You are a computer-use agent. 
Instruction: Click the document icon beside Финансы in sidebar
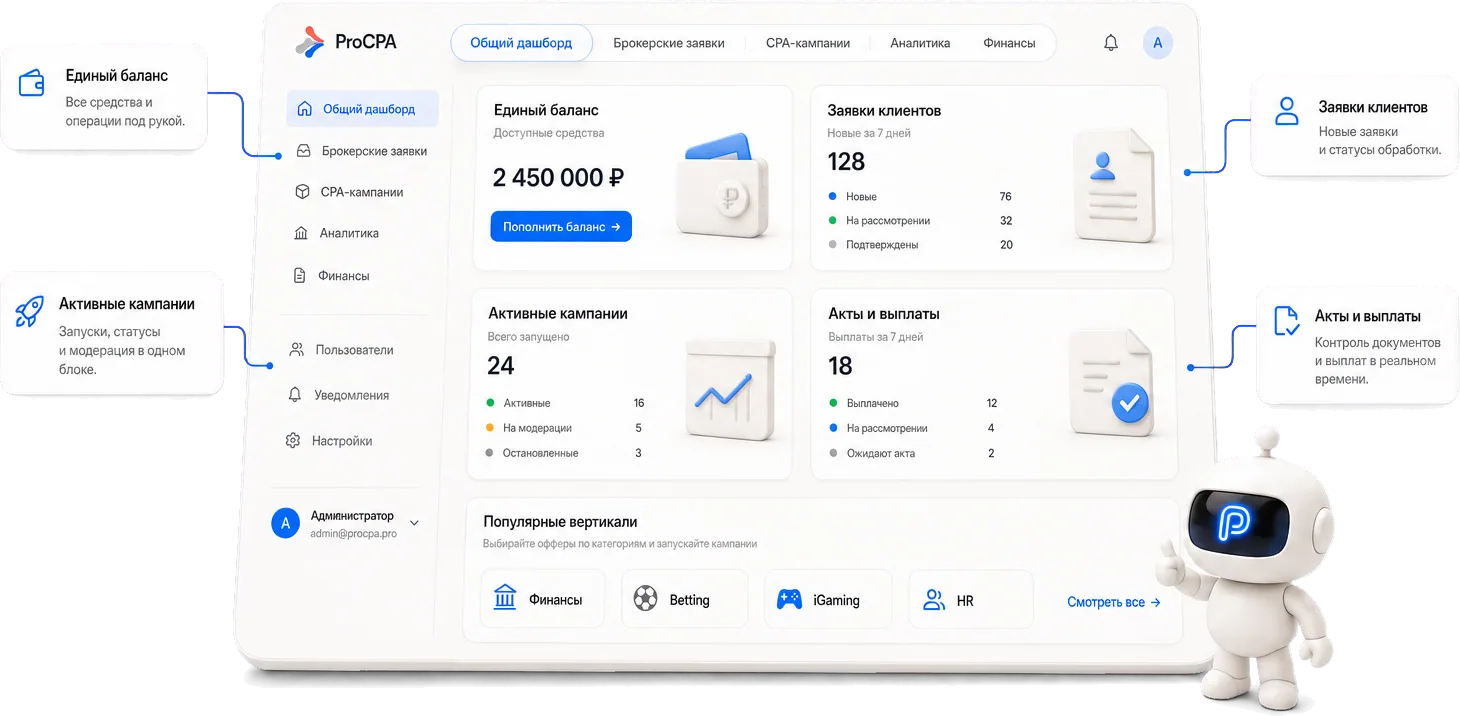(299, 275)
